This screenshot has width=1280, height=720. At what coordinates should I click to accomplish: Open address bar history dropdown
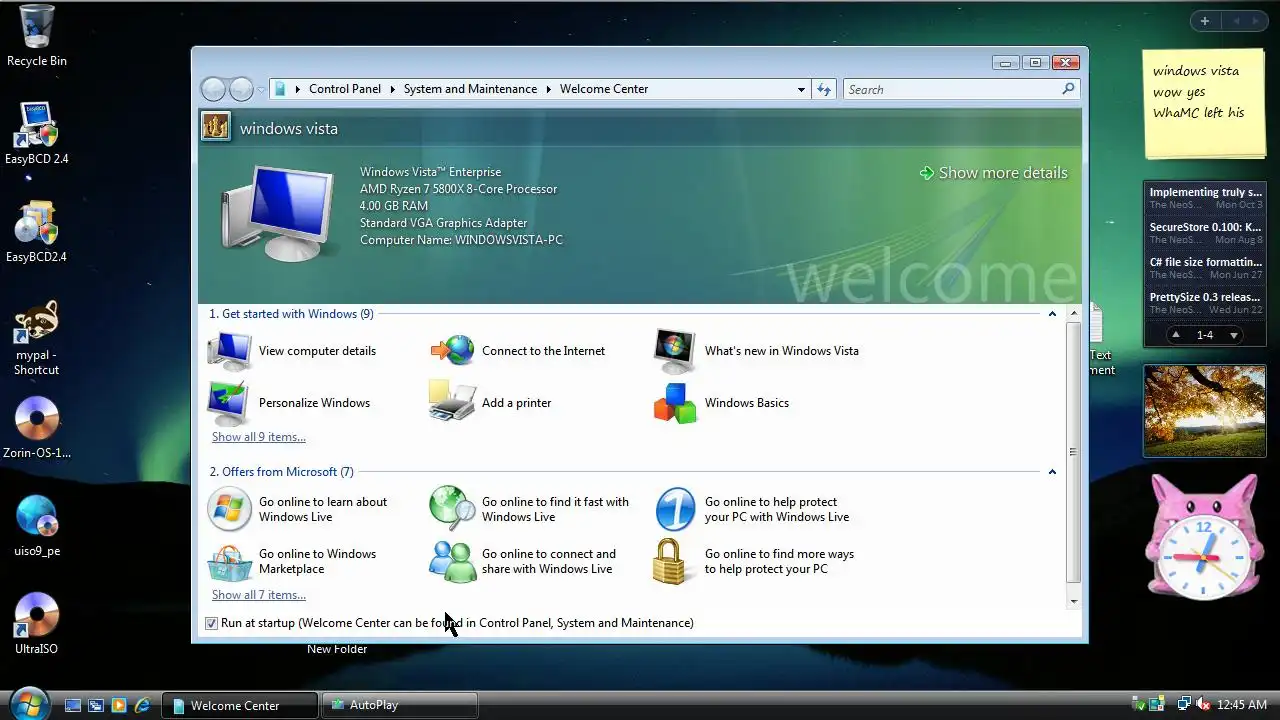tap(801, 89)
